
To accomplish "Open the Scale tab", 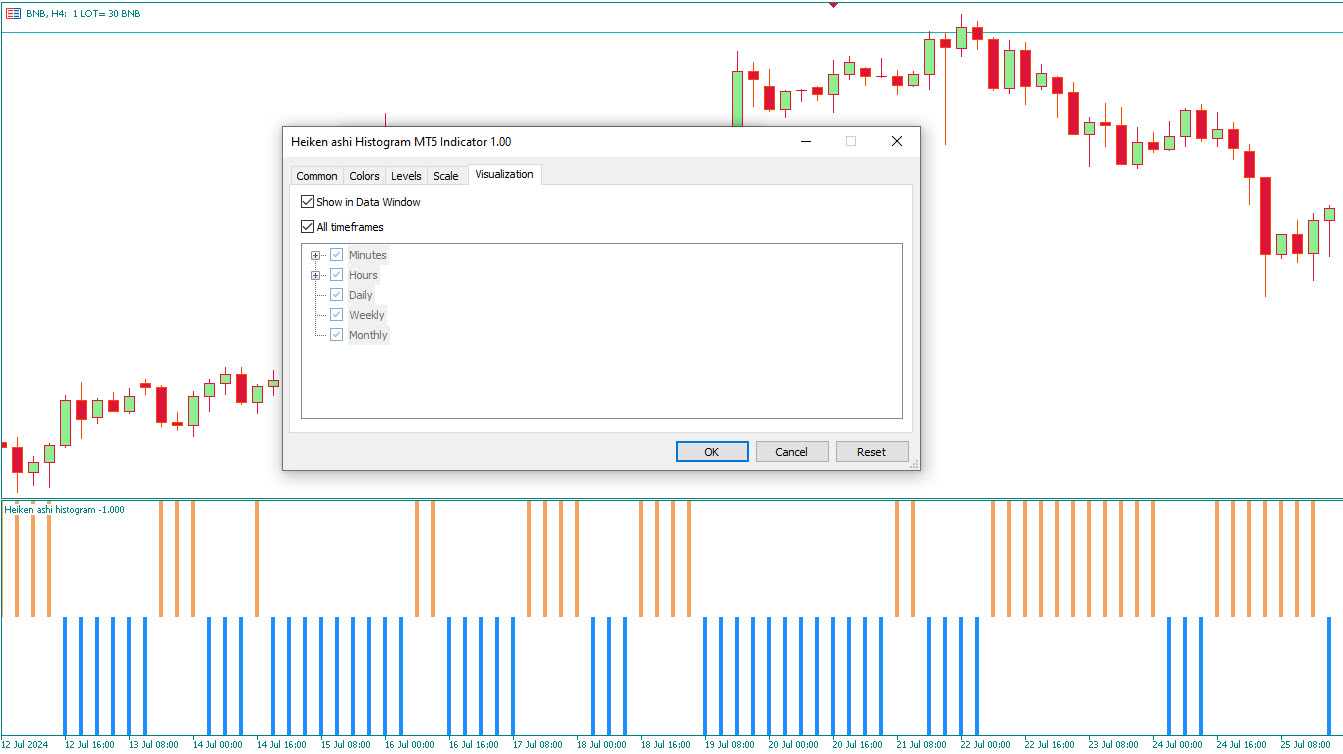I will pos(446,175).
